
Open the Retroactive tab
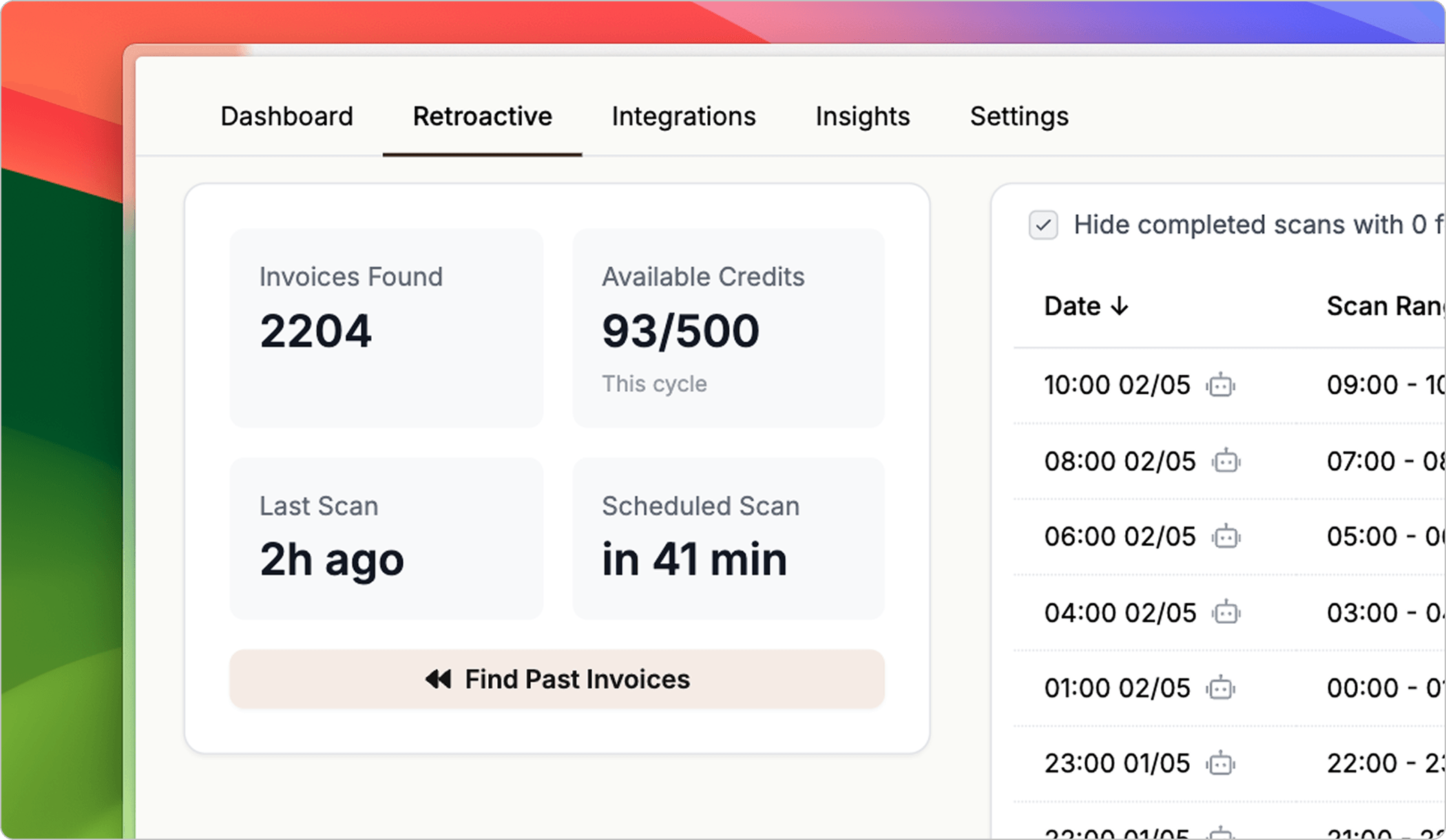481,116
